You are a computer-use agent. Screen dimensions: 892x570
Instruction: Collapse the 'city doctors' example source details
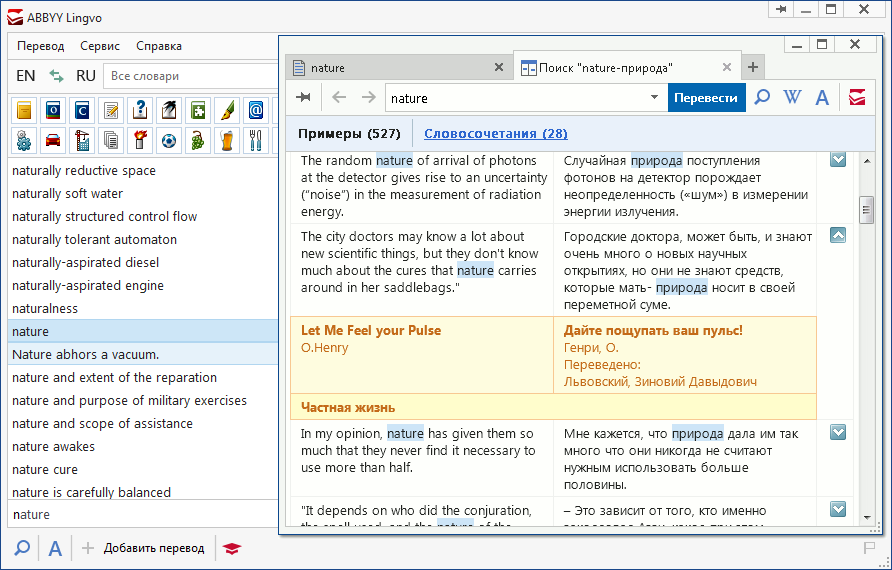tap(838, 235)
